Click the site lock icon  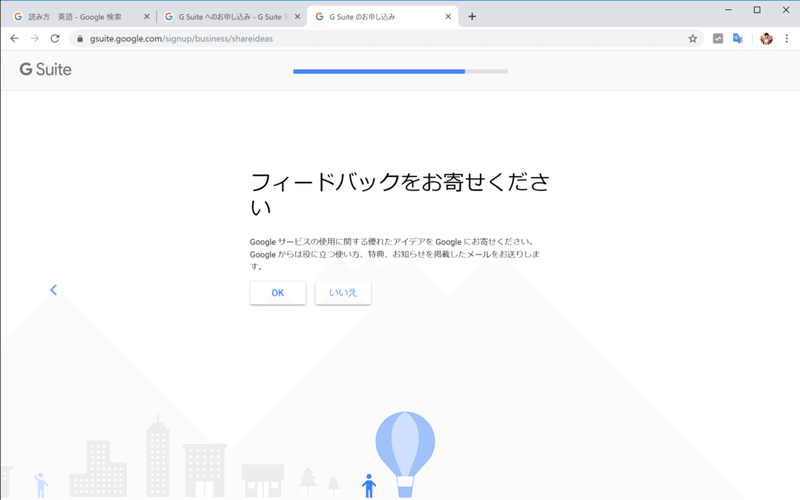coord(80,38)
